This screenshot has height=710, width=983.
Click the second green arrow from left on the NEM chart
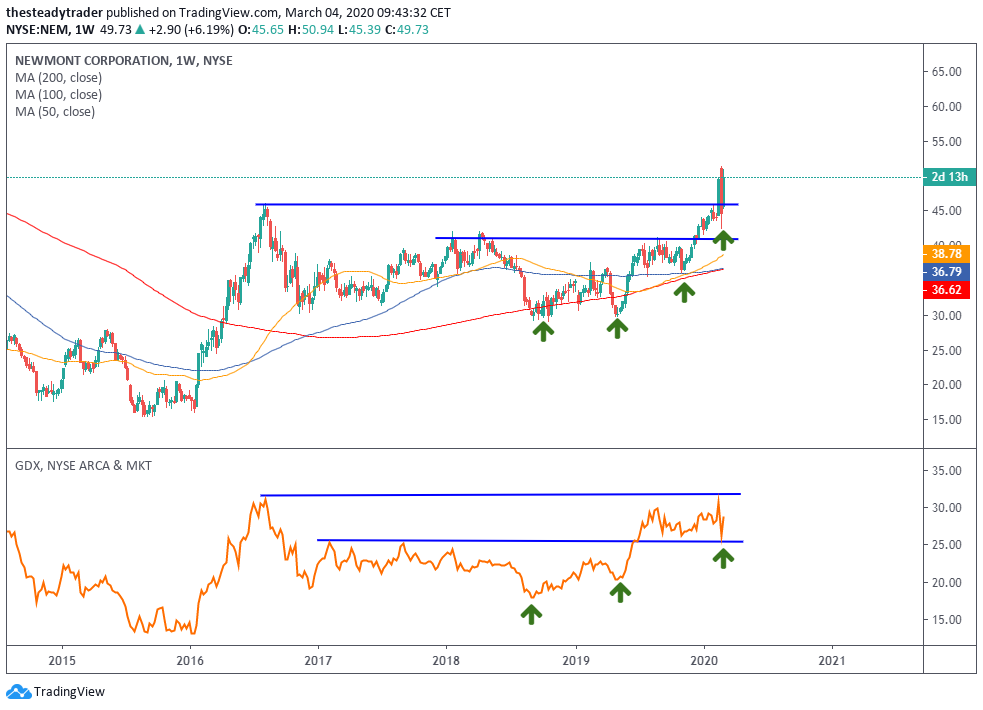pyautogui.click(x=617, y=327)
